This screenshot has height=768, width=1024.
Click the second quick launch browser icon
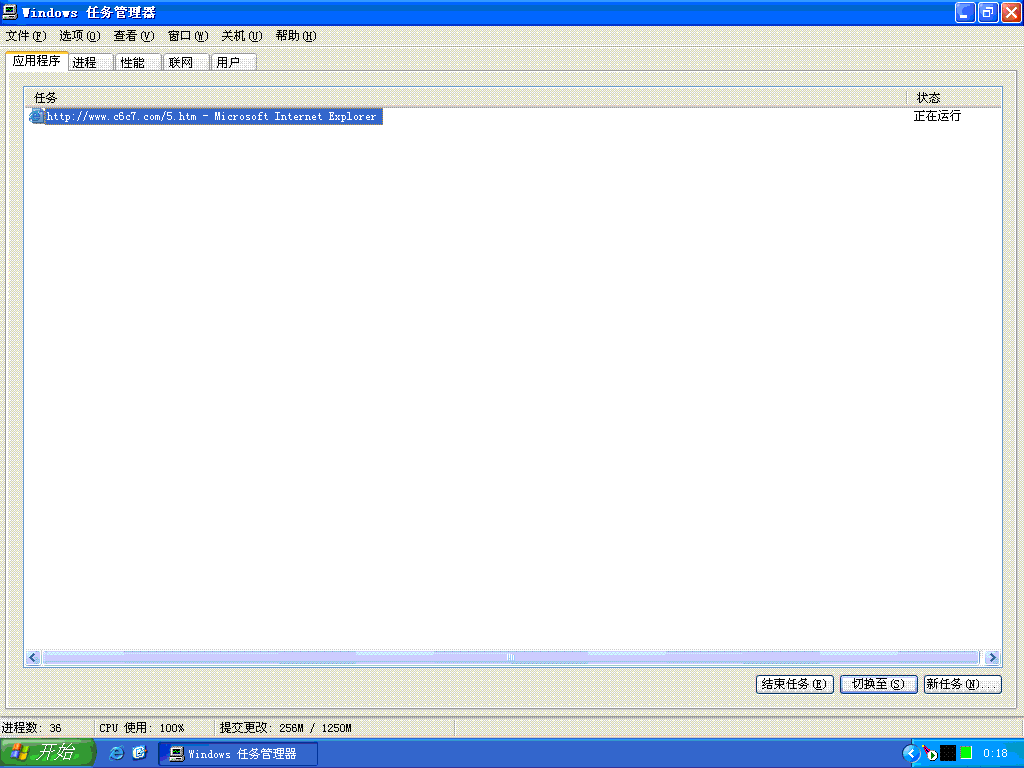pyautogui.click(x=139, y=753)
